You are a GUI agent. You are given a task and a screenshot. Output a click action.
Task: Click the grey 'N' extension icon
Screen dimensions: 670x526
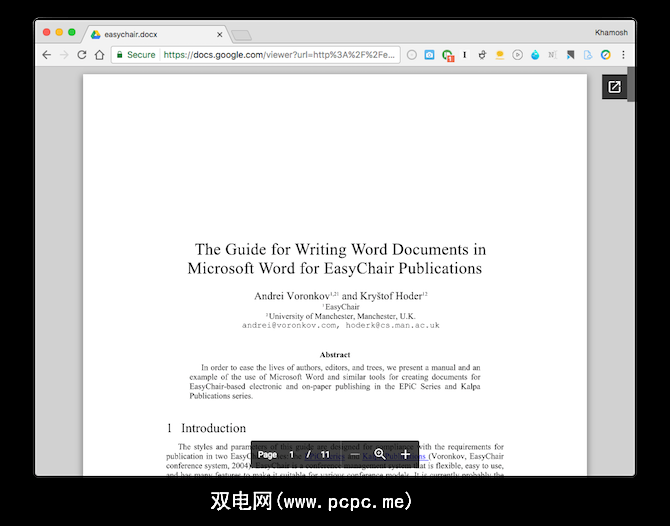(x=552, y=55)
